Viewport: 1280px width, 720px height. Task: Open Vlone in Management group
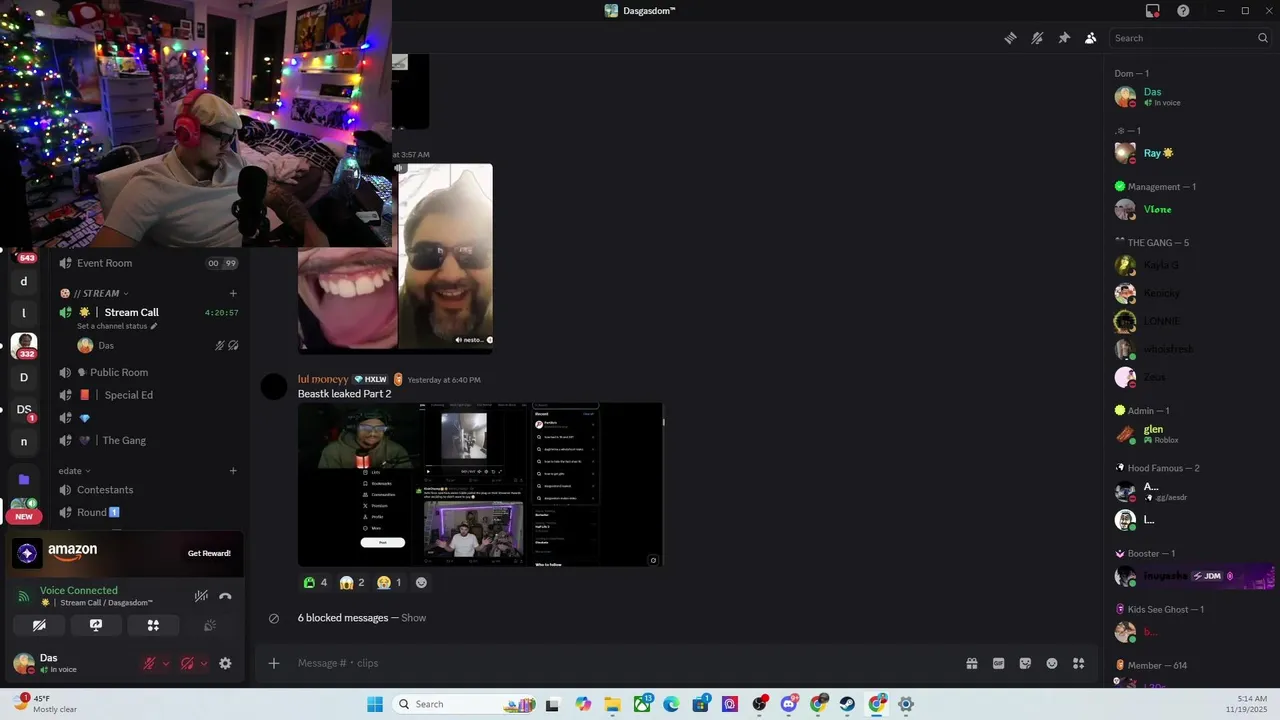click(1190, 209)
